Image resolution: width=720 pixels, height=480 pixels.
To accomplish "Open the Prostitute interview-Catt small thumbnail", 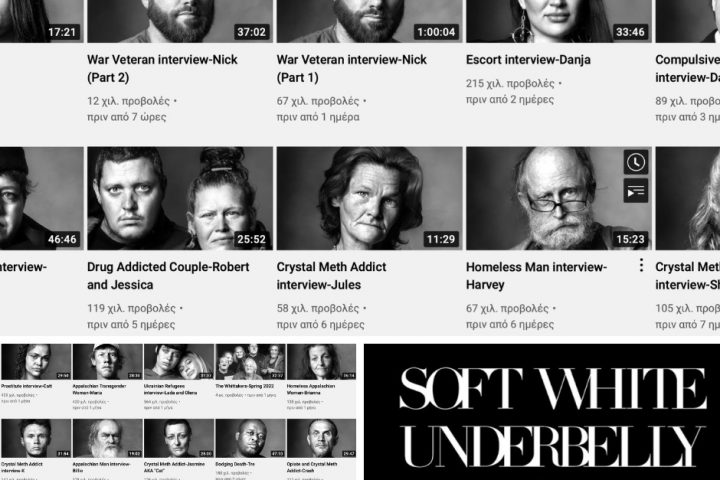I will pyautogui.click(x=36, y=362).
